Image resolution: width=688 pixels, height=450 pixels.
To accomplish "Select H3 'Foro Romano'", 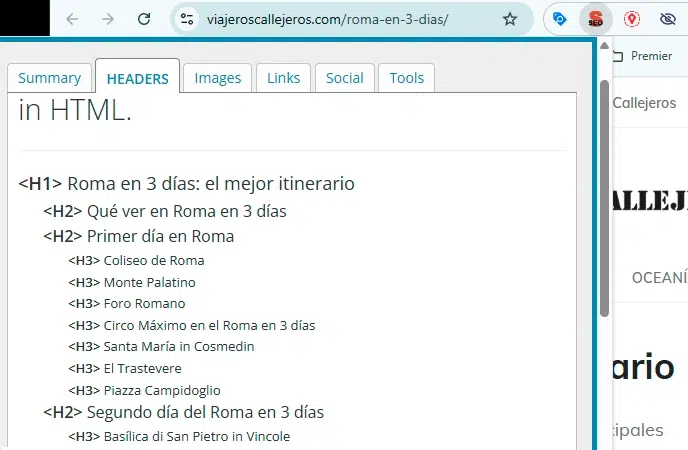I will coord(126,304).
